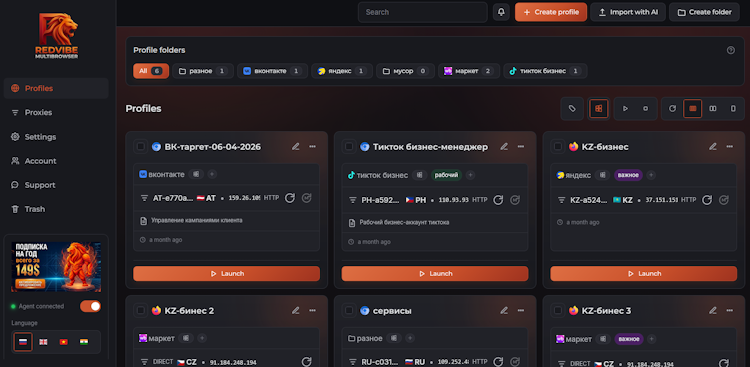Open folder grid icon next to вконтакте label
This screenshot has width=750, height=367.
[x=196, y=174]
